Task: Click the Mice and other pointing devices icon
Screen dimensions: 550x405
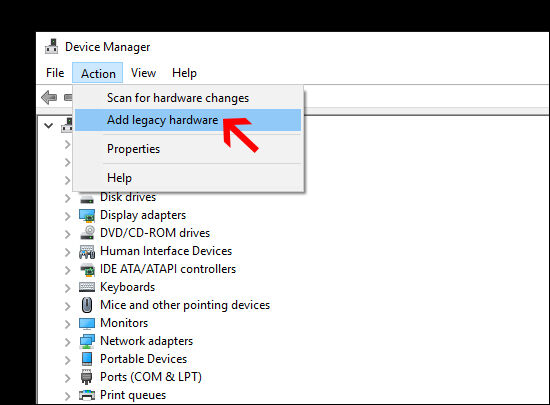Action: [x=87, y=305]
